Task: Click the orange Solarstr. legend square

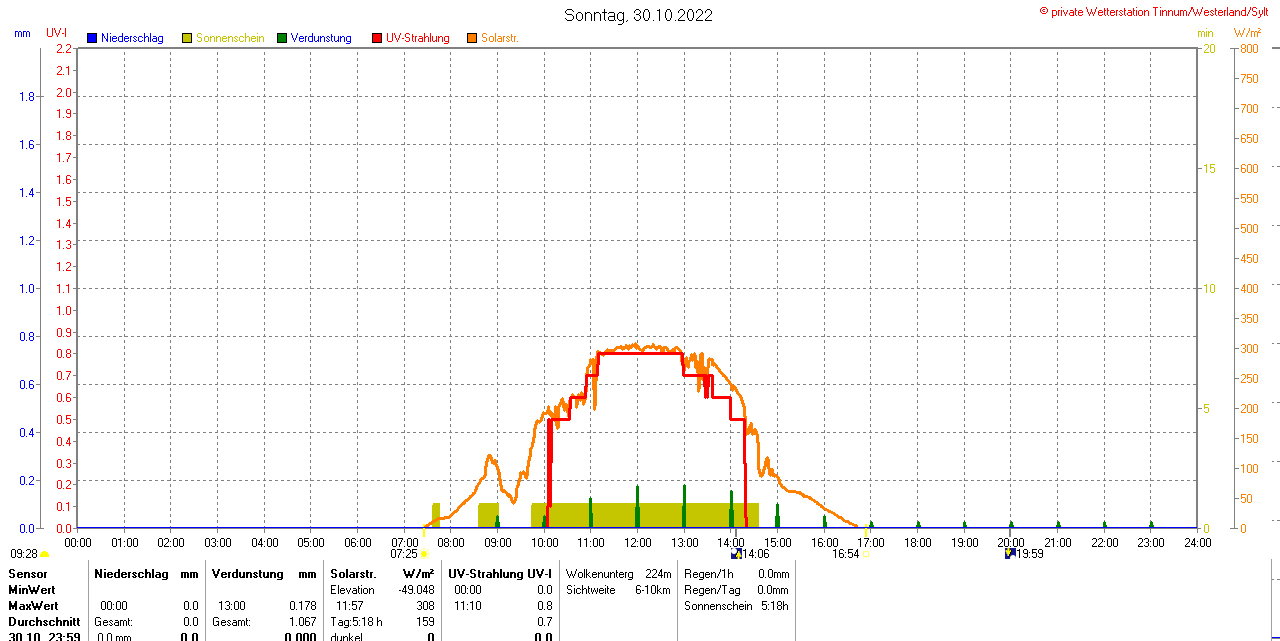Action: pos(472,38)
